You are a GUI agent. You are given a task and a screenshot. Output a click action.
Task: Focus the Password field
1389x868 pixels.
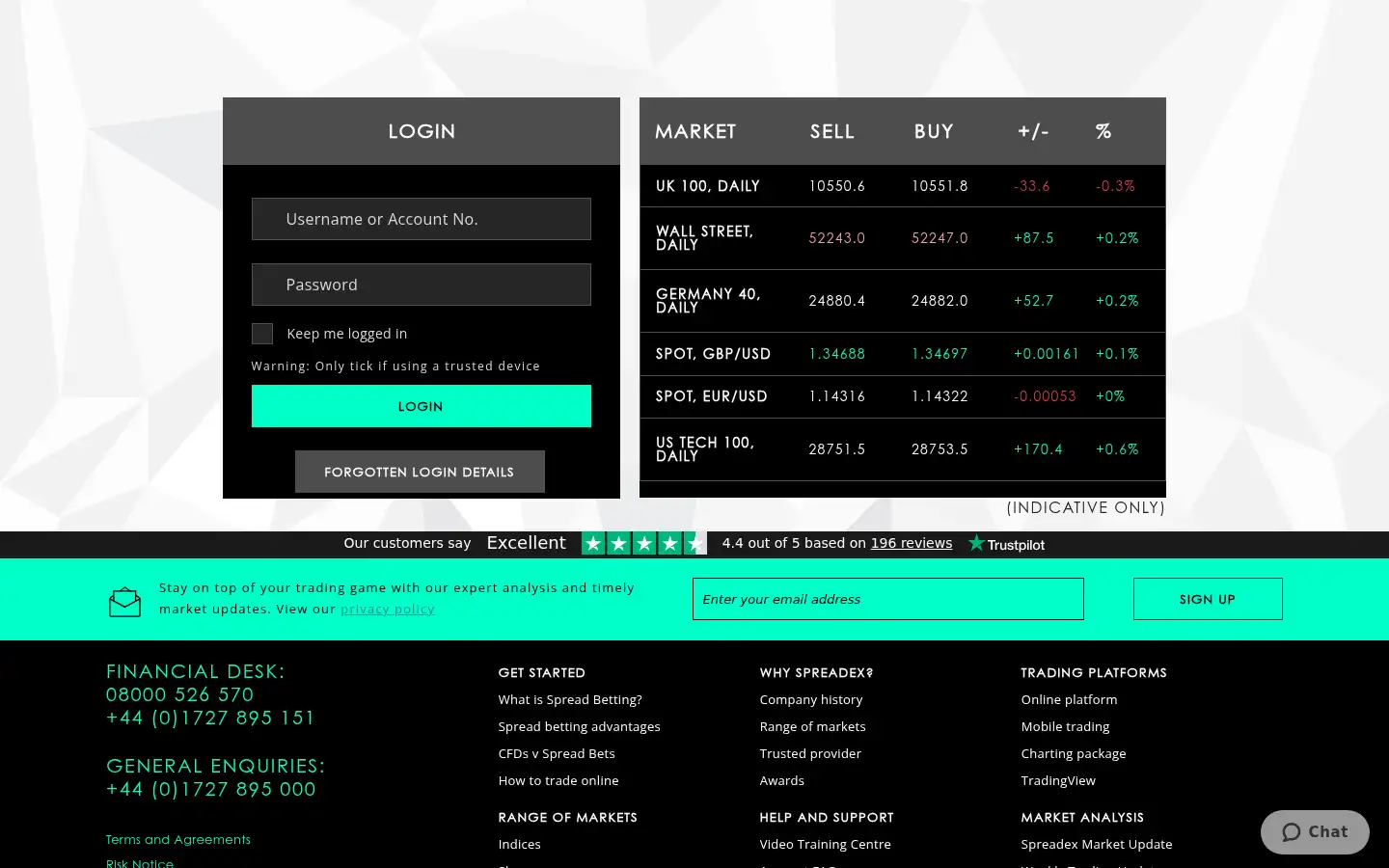(422, 285)
